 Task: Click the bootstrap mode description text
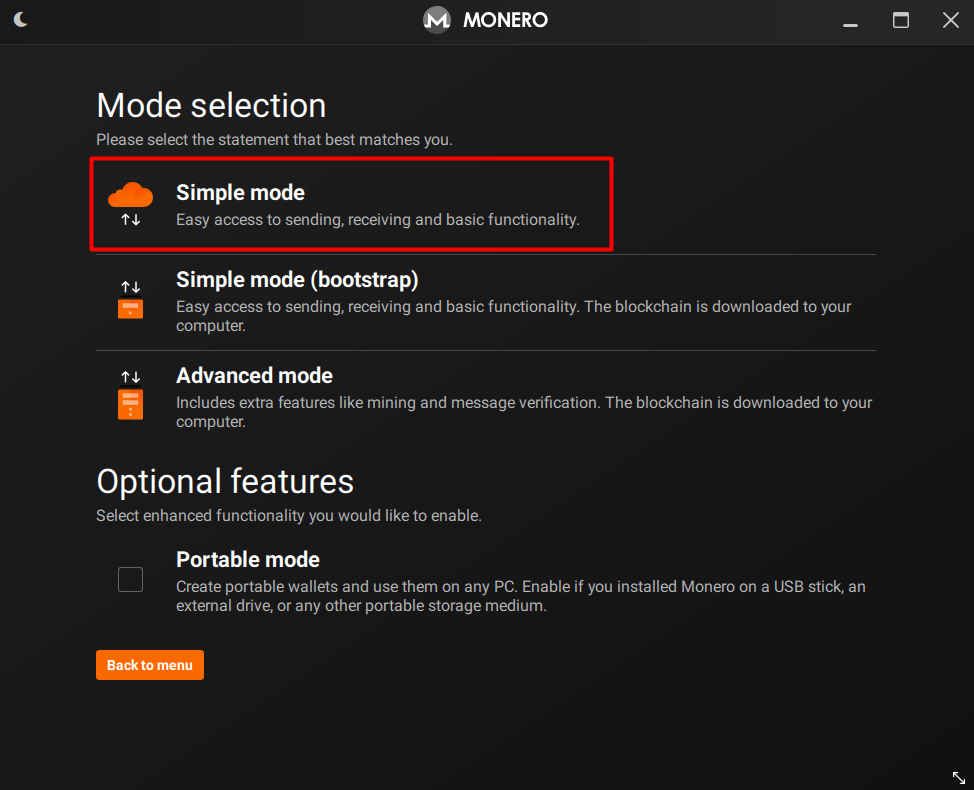[x=513, y=316]
